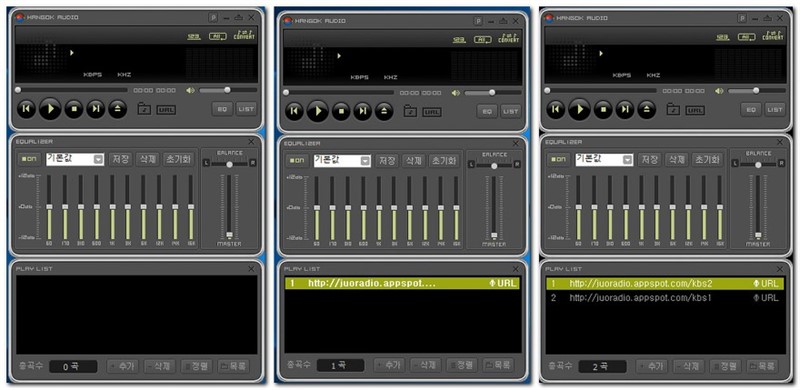The height and width of the screenshot is (390, 800).
Task: Toggle EQ panel in the empty-playlist player
Action: 222,109
